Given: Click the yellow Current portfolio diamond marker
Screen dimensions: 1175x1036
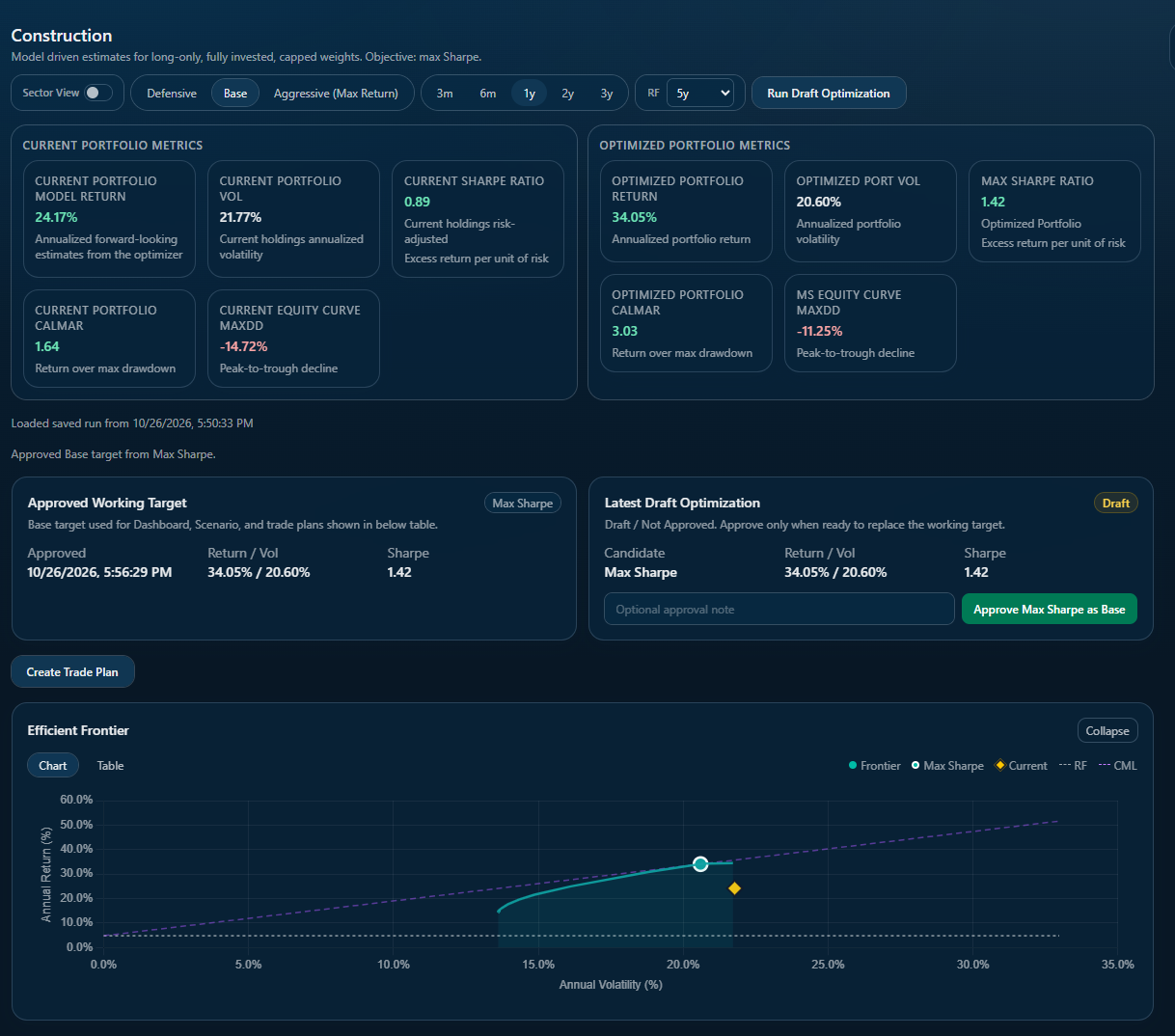Looking at the screenshot, I should click(x=734, y=888).
